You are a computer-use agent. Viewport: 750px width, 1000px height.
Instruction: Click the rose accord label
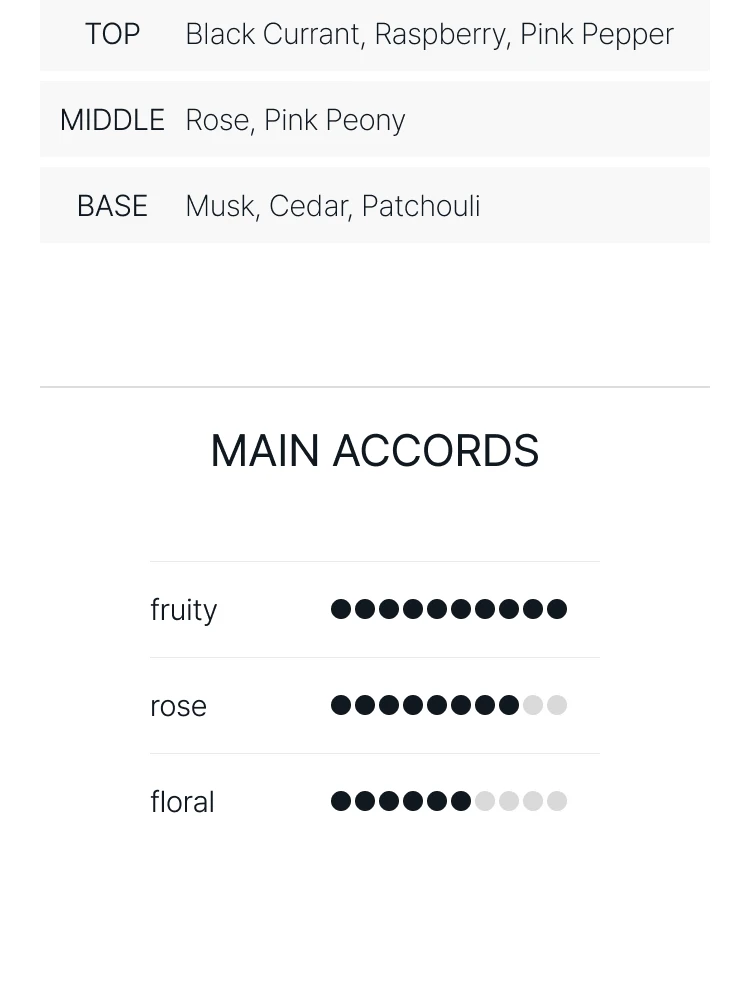(x=179, y=706)
